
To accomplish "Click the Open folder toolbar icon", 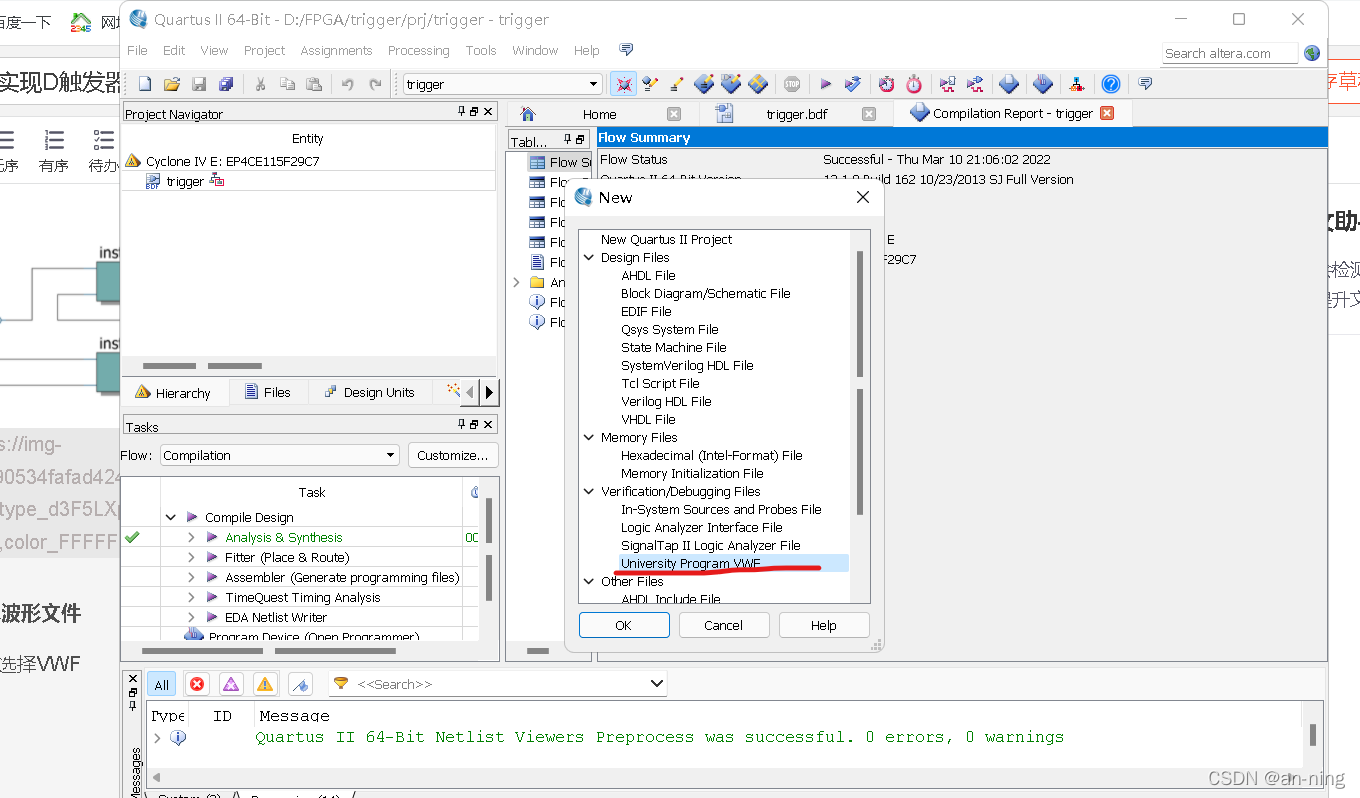I will point(172,84).
